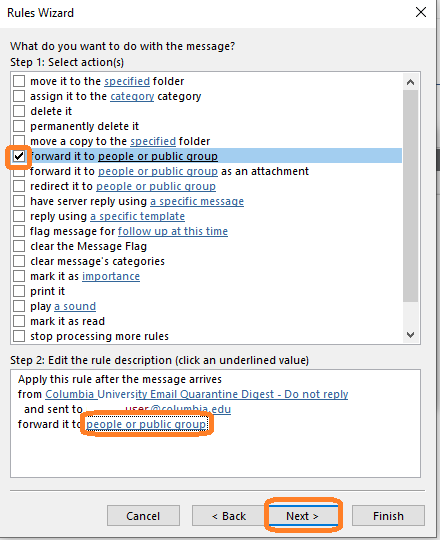440x540 pixels.
Task: Click the Cancel button
Action: [x=143, y=516]
